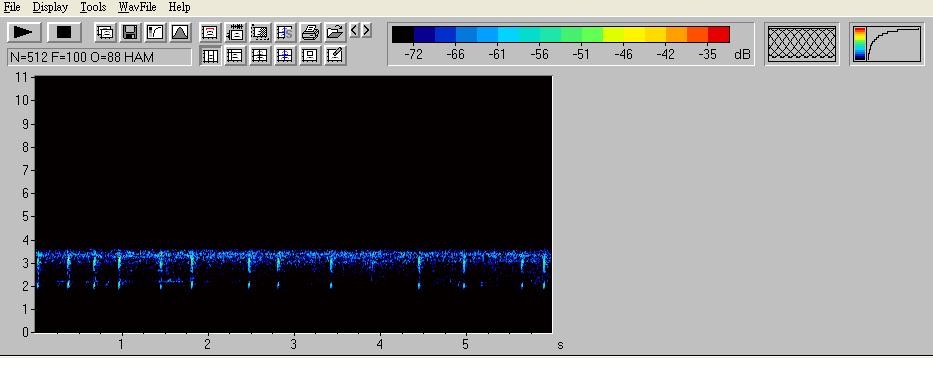The height and width of the screenshot is (384, 933).
Task: Toggle the horizontal grid lines display mode
Action: (x=235, y=56)
